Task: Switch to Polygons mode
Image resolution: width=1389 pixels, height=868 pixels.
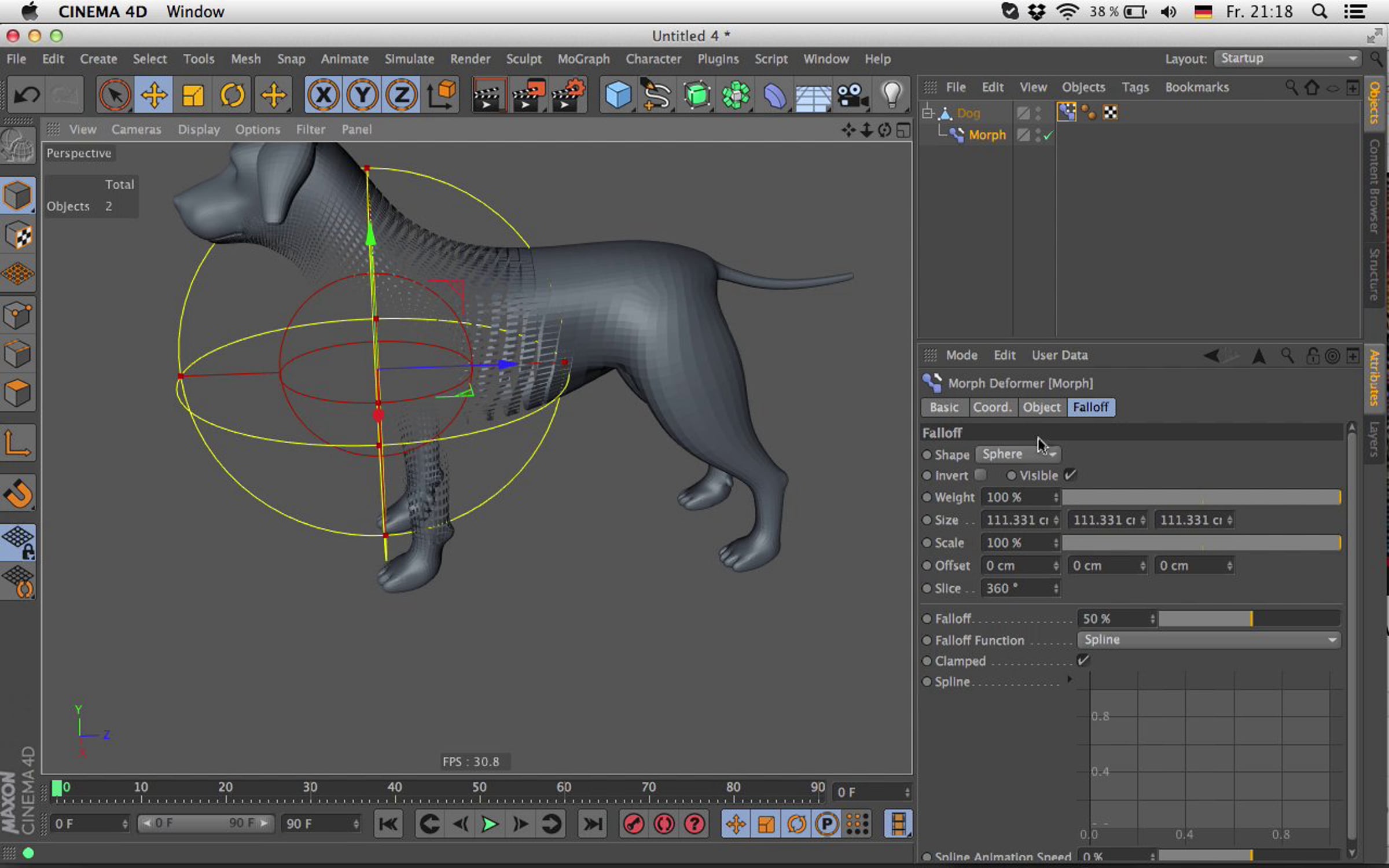Action: (x=18, y=393)
